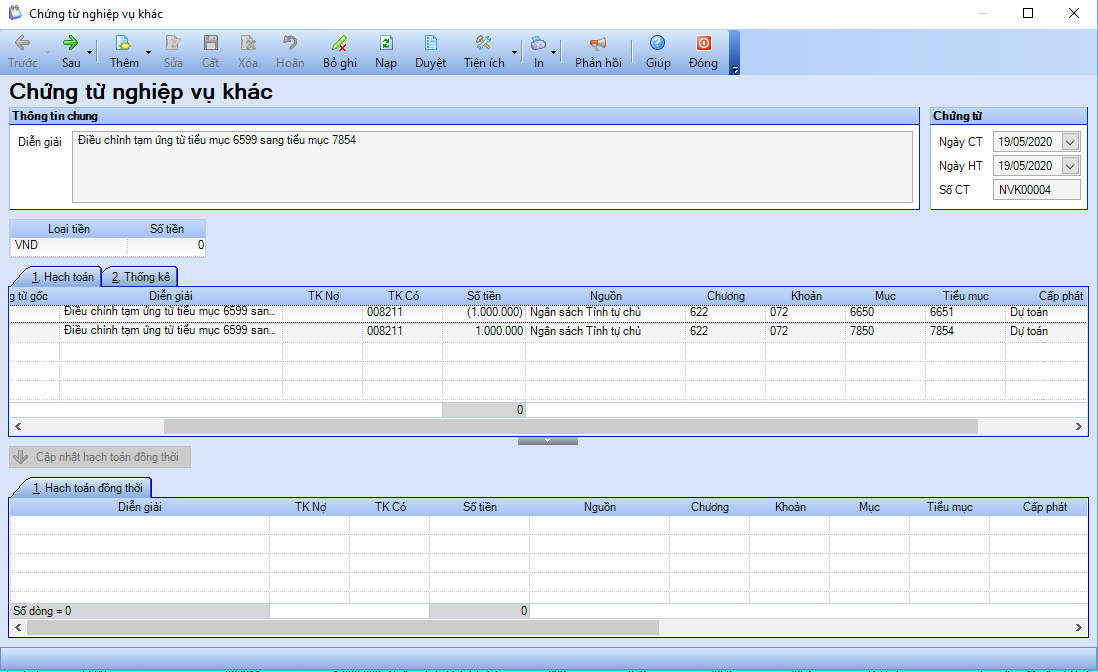Viewport: 1098px width, 672px height.
Task: Click the right arrow of upper grid scrollbar
Action: [x=1080, y=426]
